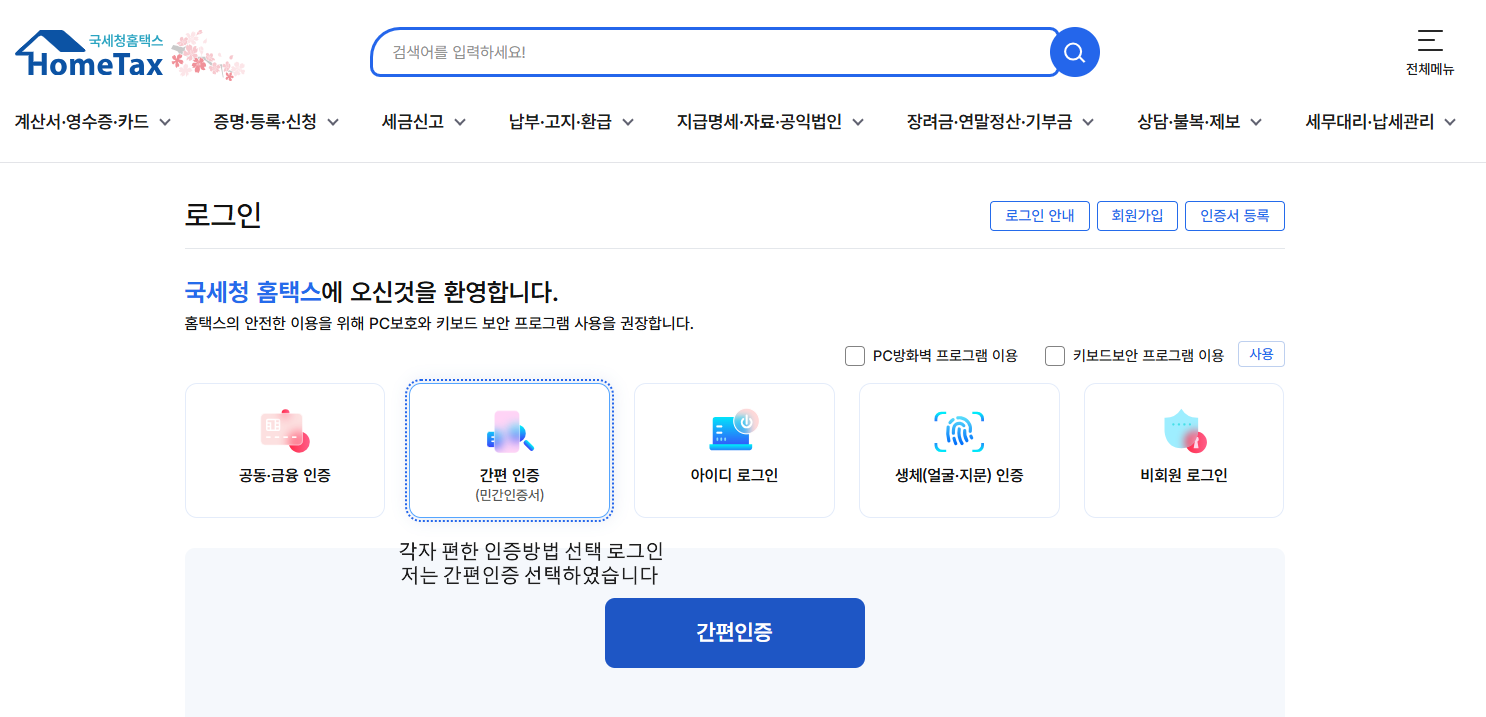Check 키보드보안 프로그램 이용
Image resolution: width=1486 pixels, height=717 pixels.
pos(1054,355)
